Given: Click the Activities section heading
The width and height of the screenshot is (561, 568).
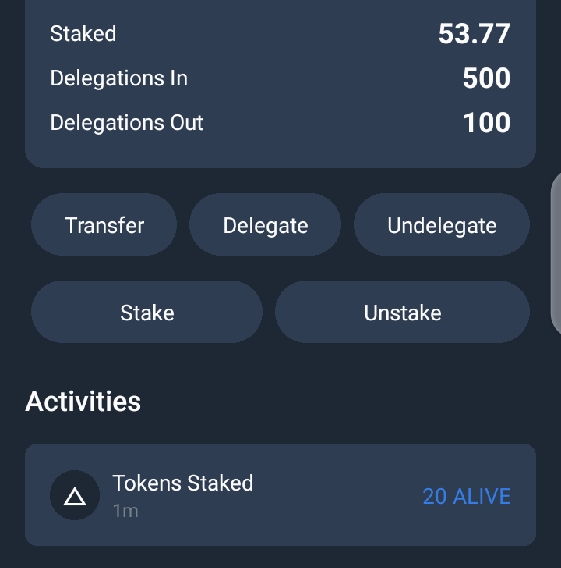Looking at the screenshot, I should pos(83,401).
